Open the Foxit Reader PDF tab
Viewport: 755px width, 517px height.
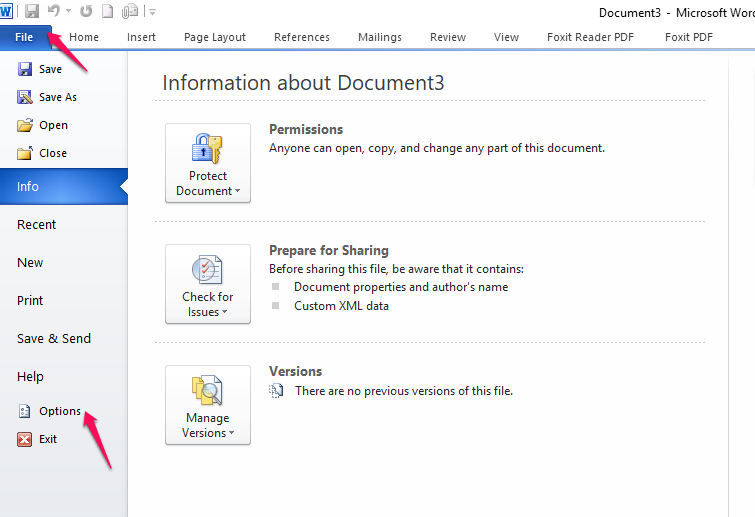590,37
